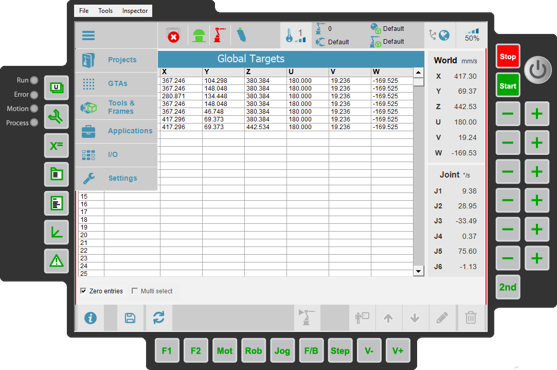
Task: Click the V+ speed increase key
Action: 398,351
